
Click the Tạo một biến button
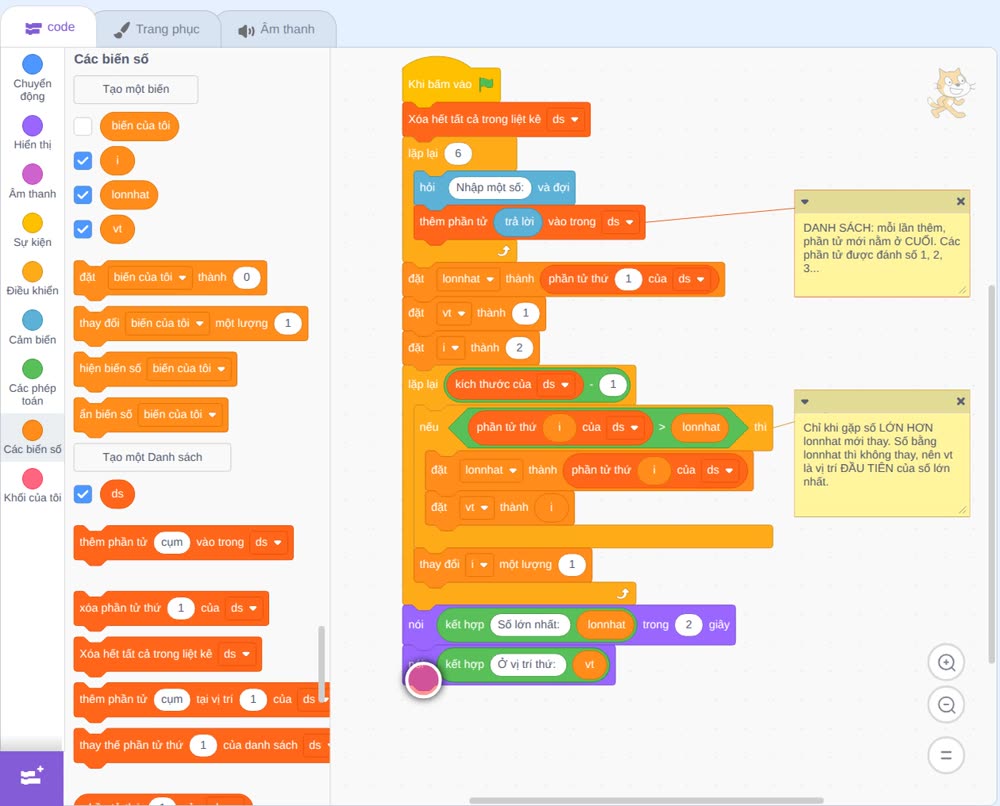[136, 89]
